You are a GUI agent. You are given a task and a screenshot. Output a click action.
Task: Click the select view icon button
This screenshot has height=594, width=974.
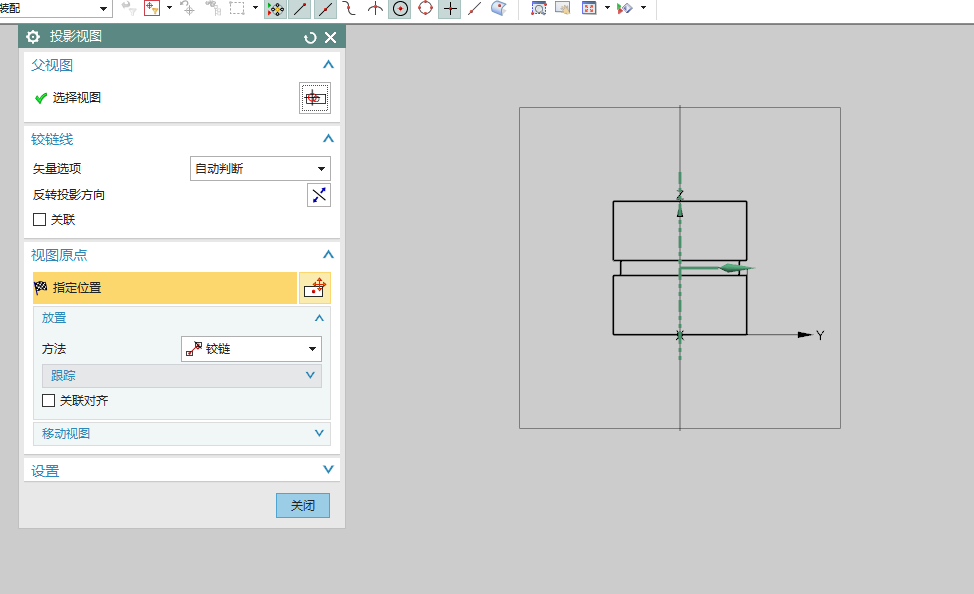315,98
